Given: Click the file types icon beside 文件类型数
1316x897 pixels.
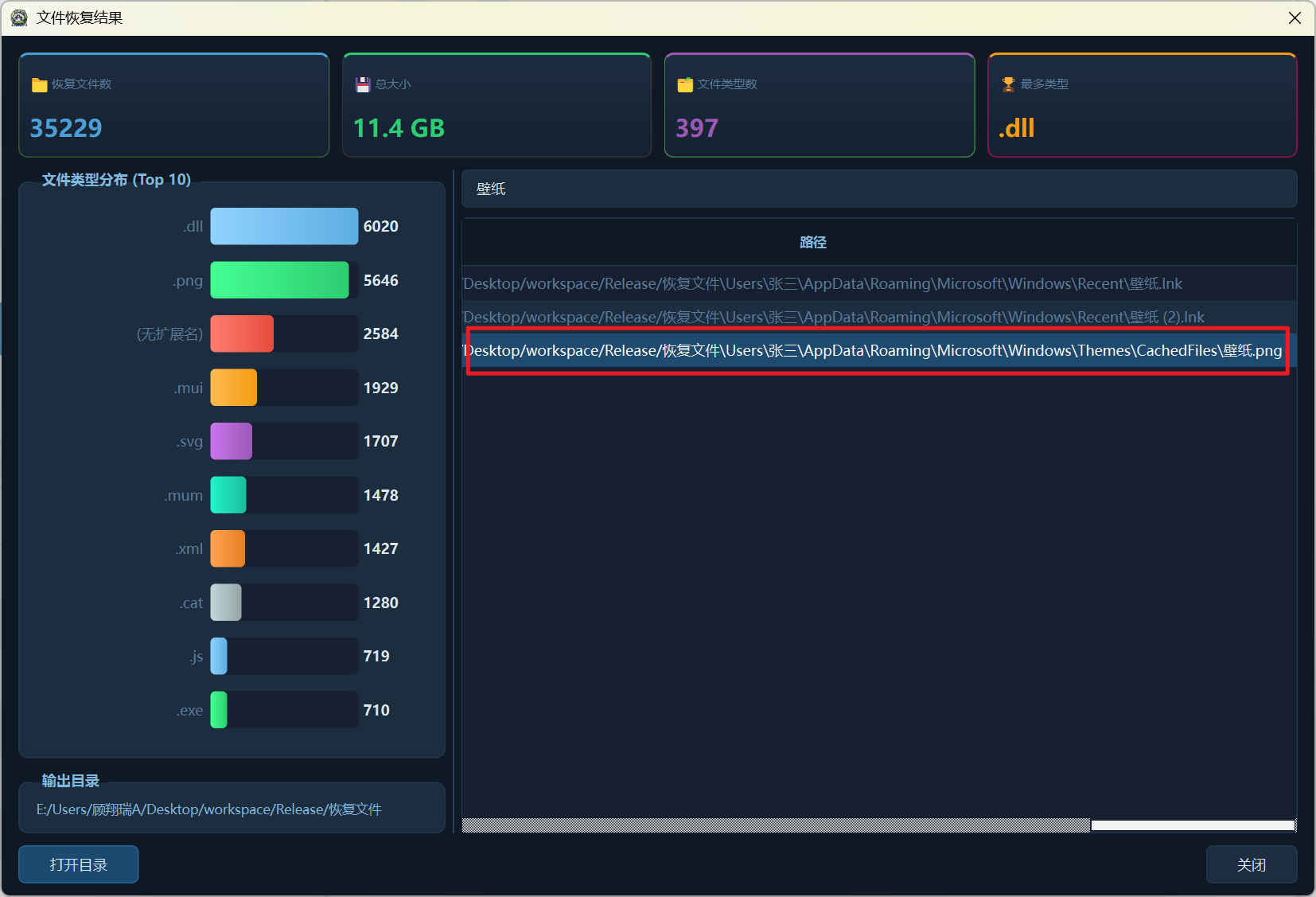Looking at the screenshot, I should pyautogui.click(x=684, y=85).
